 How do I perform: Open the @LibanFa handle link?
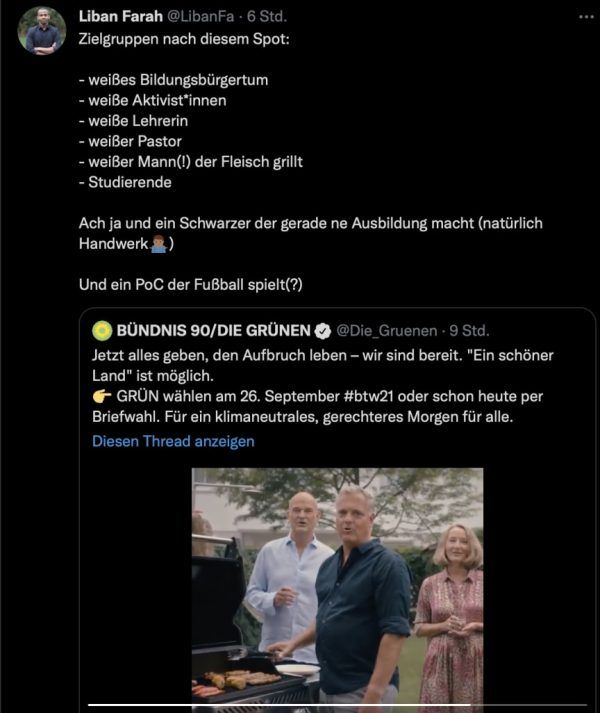(x=201, y=16)
